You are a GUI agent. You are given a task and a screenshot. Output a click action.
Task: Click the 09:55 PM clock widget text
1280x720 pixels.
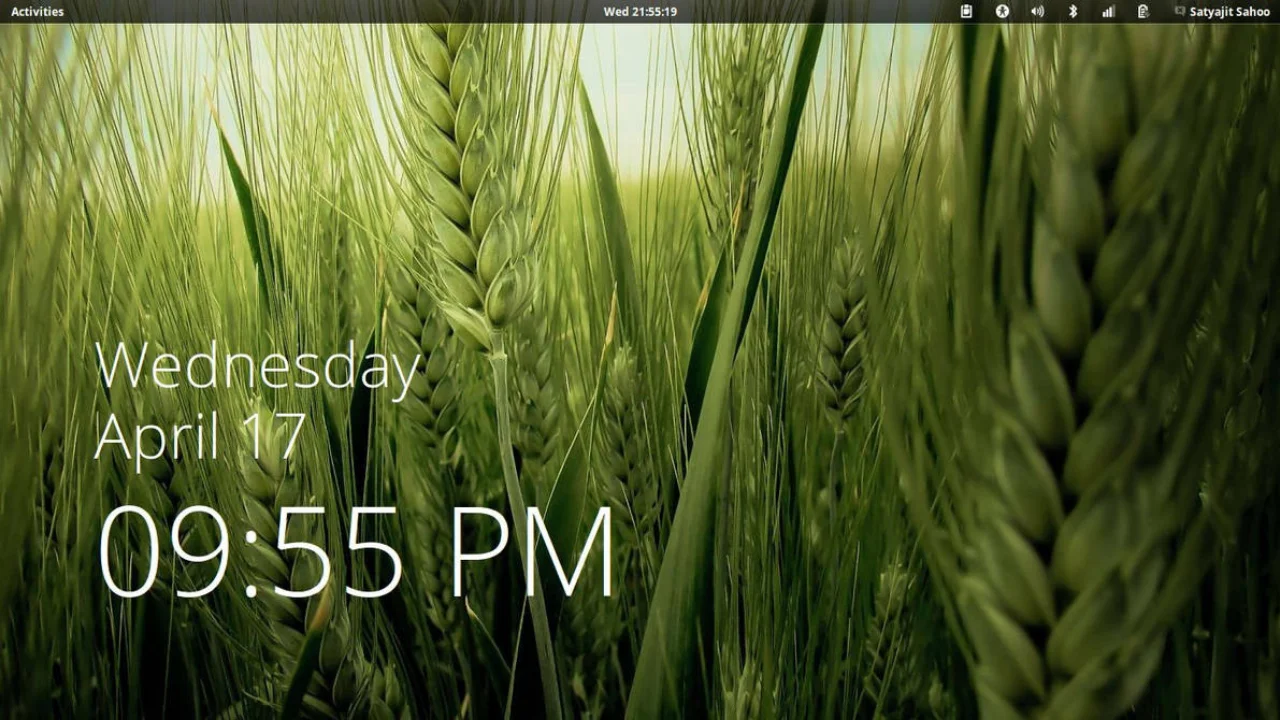pyautogui.click(x=355, y=550)
